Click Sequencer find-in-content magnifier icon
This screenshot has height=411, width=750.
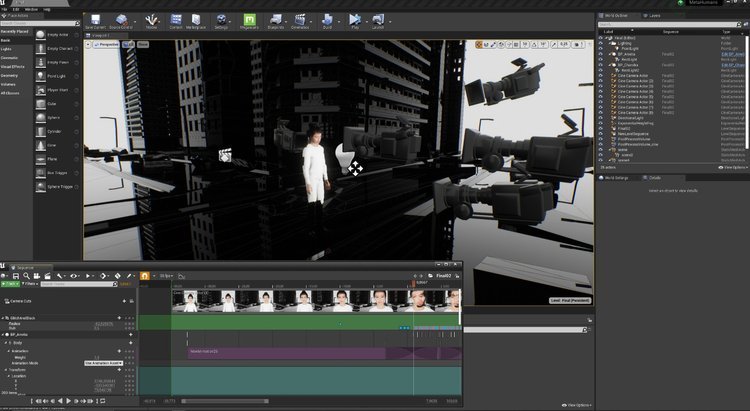tap(26, 276)
